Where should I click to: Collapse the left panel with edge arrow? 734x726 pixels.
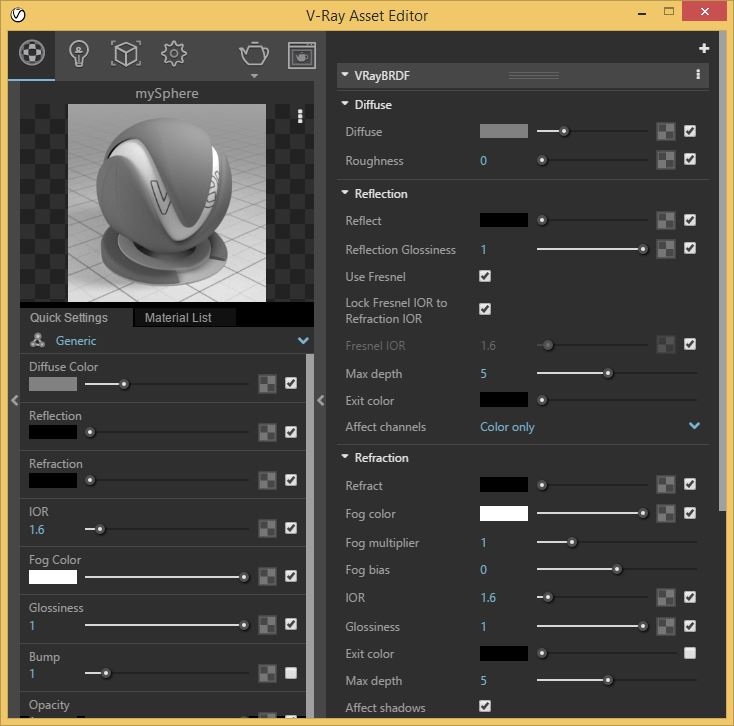pyautogui.click(x=15, y=400)
